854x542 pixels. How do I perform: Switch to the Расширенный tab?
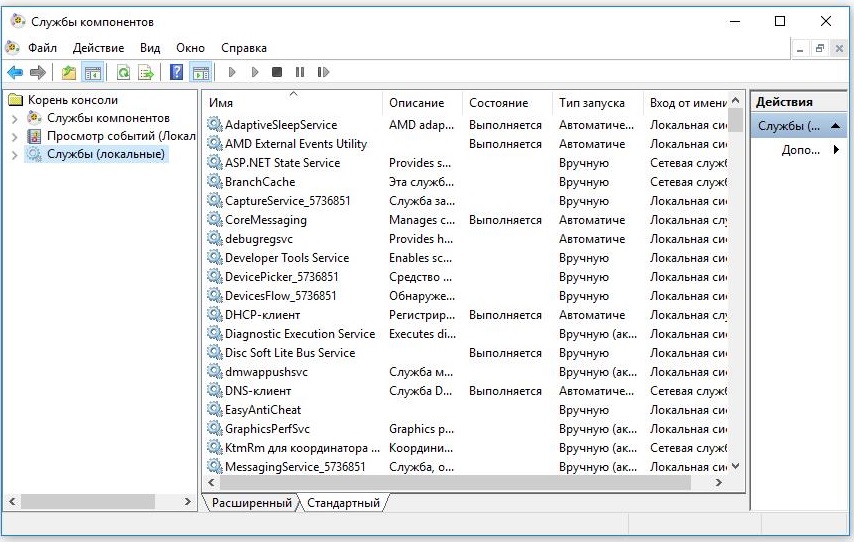point(252,503)
